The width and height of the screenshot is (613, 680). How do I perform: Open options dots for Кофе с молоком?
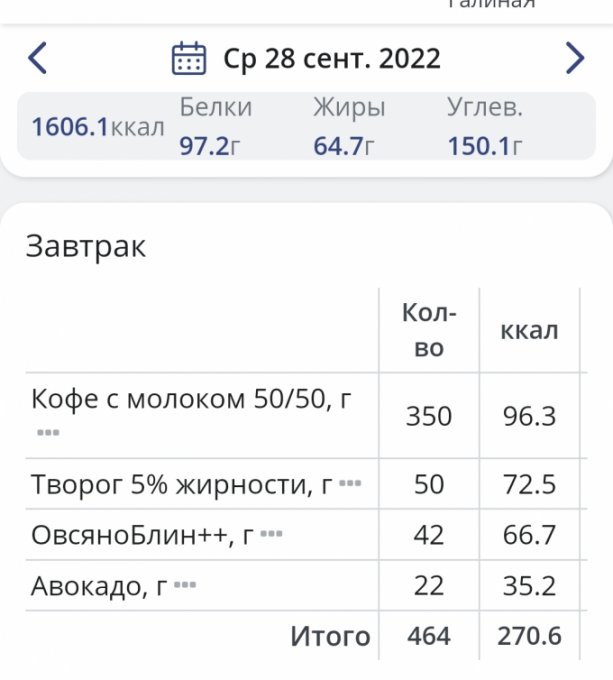(x=48, y=433)
